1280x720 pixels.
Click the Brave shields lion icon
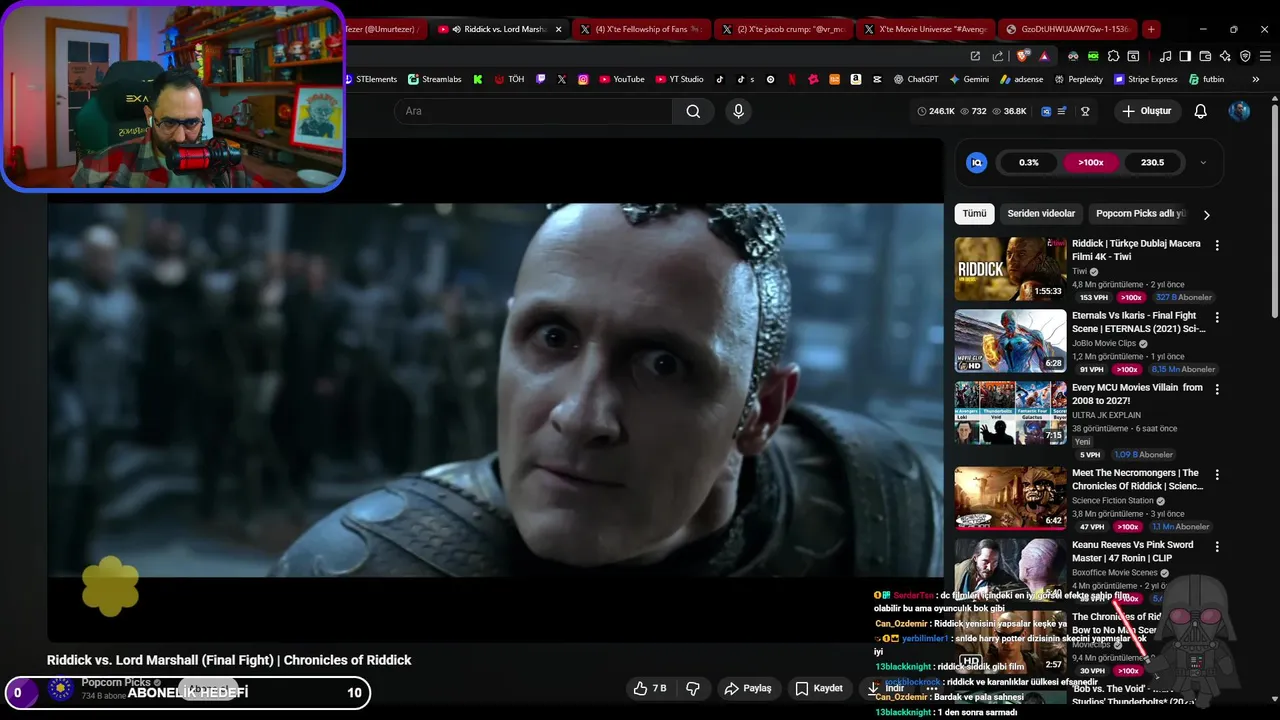click(x=1023, y=56)
